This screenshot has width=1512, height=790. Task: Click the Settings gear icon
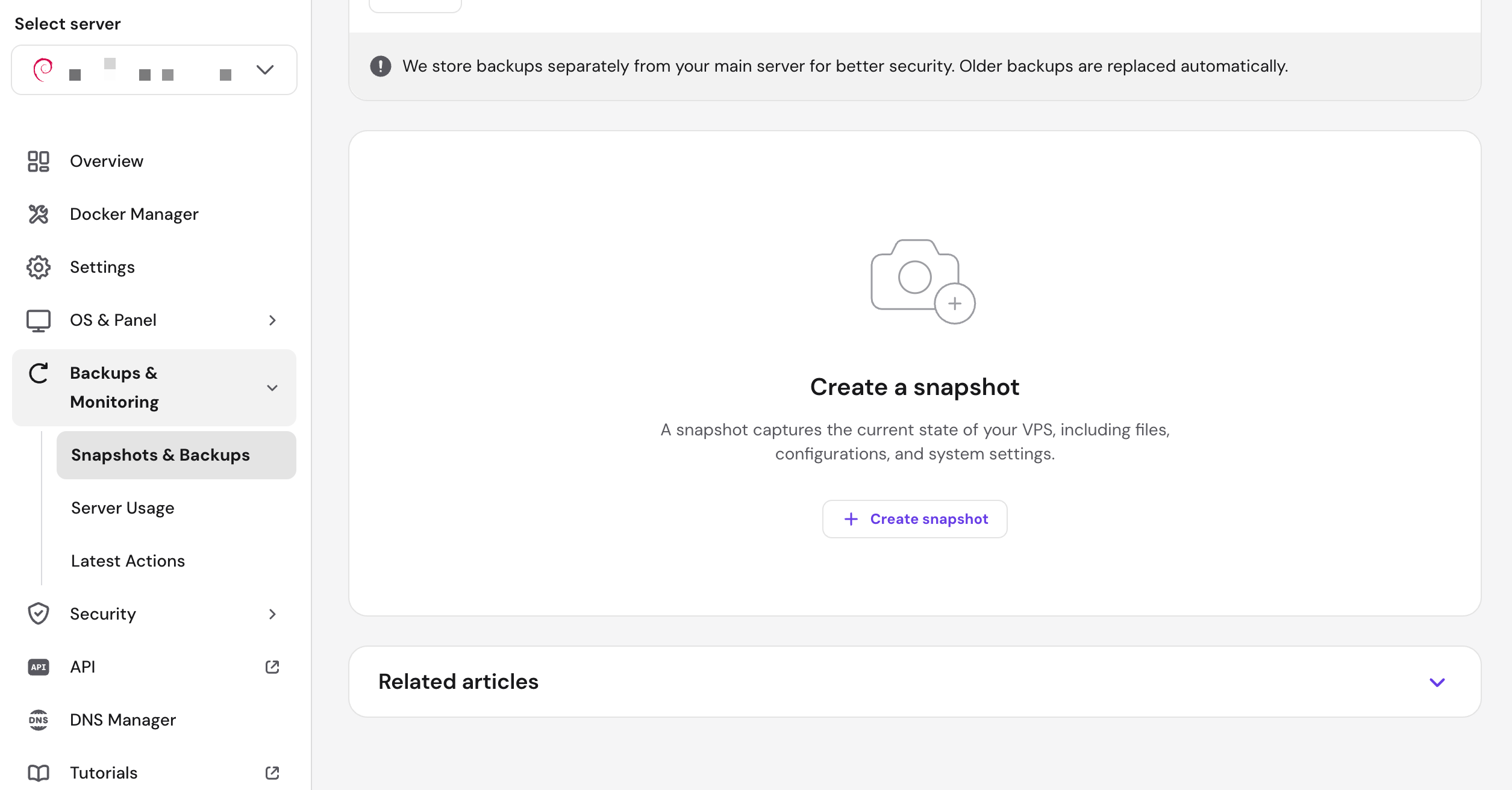point(38,267)
